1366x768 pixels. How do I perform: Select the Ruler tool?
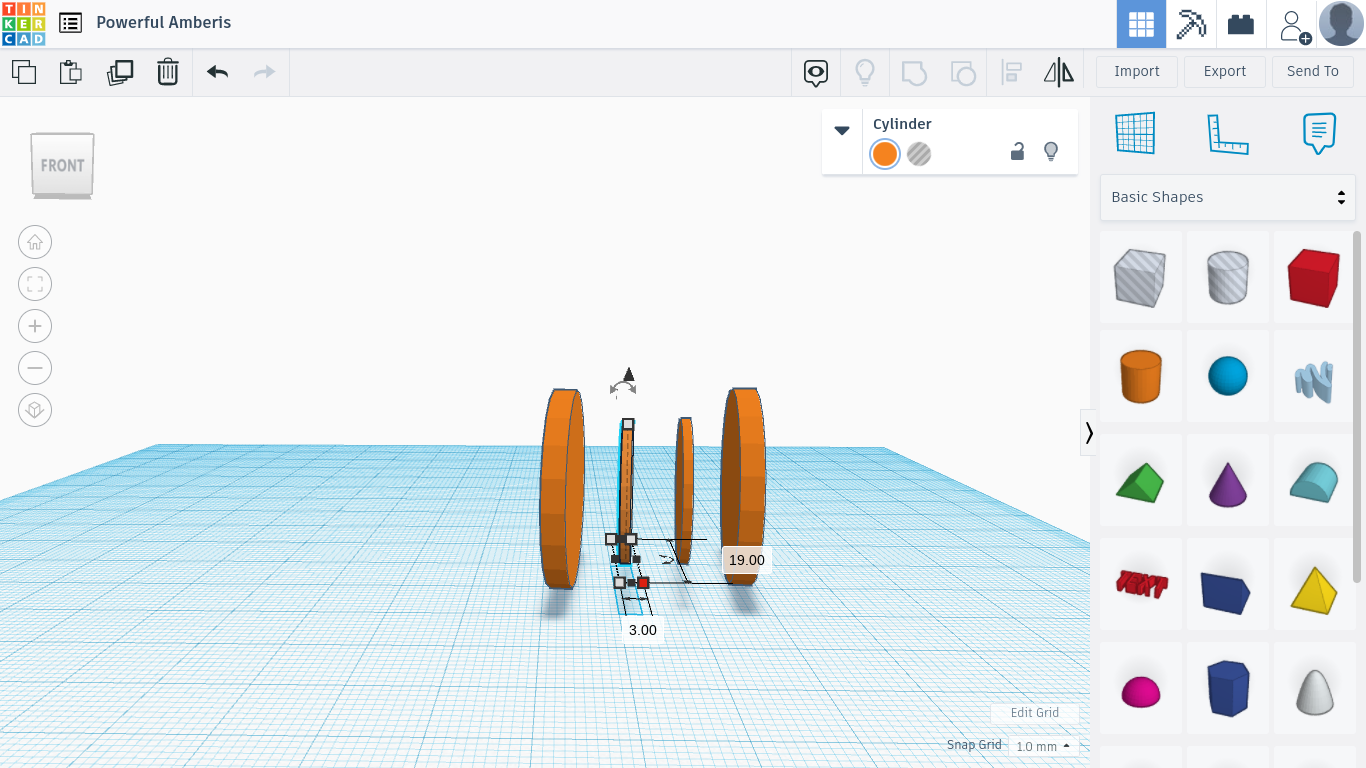(1228, 133)
